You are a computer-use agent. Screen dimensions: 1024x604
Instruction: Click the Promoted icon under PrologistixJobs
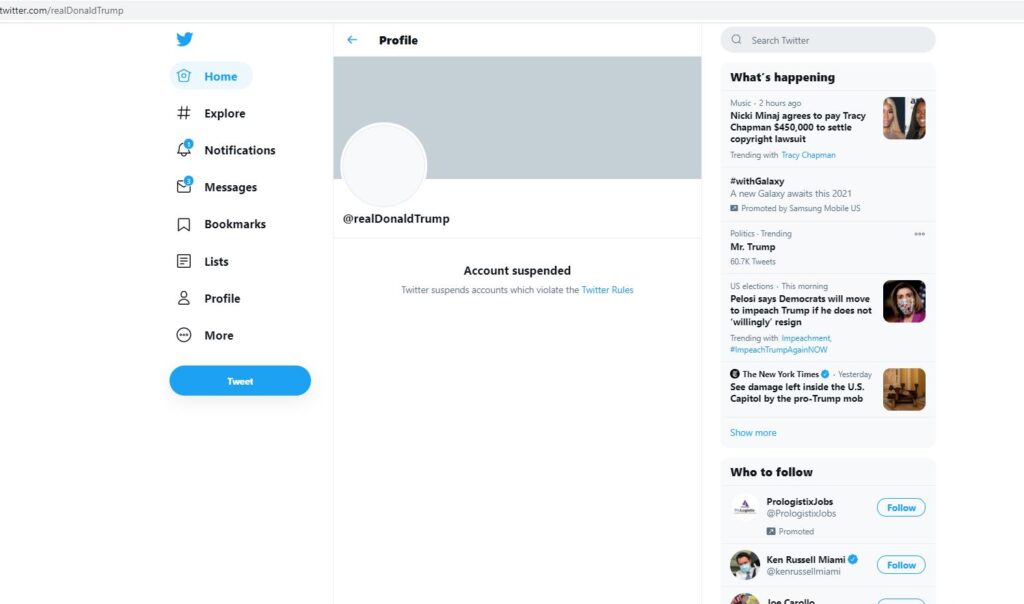click(x=771, y=532)
